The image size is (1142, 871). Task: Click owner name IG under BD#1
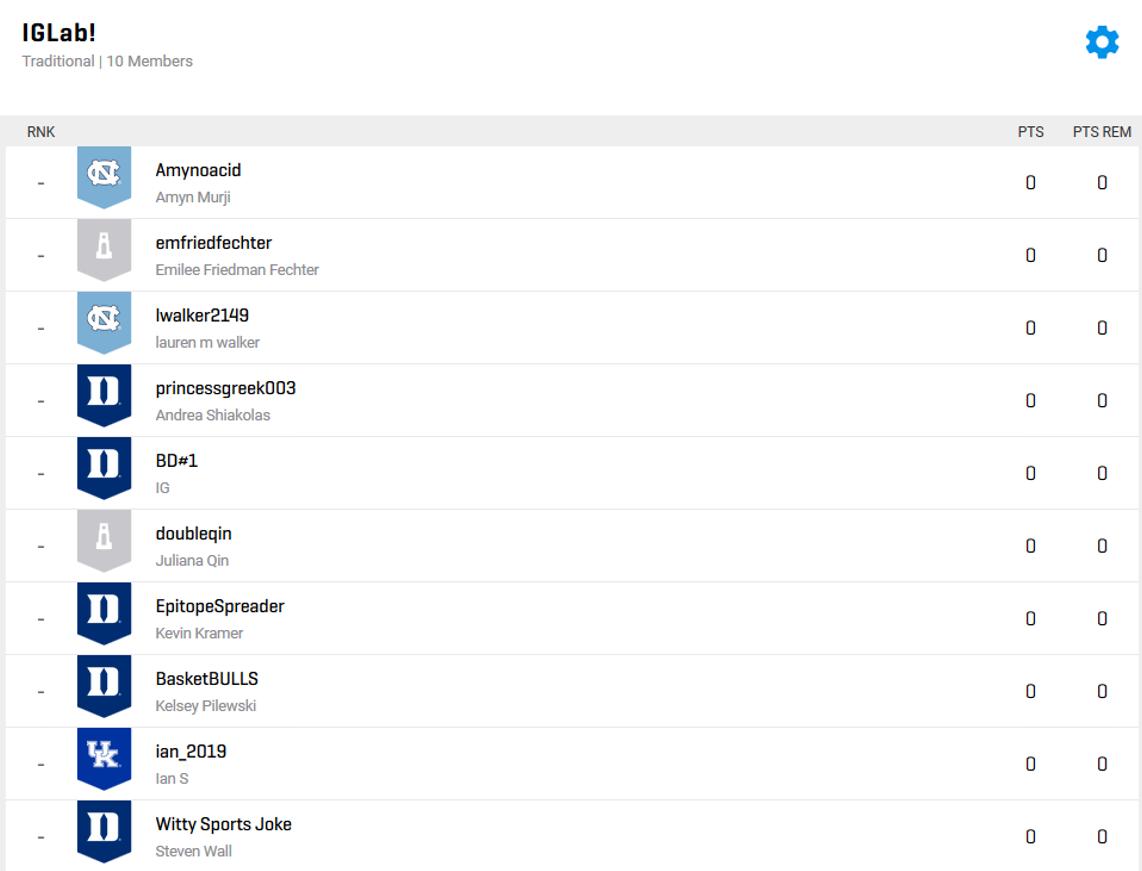click(x=162, y=488)
